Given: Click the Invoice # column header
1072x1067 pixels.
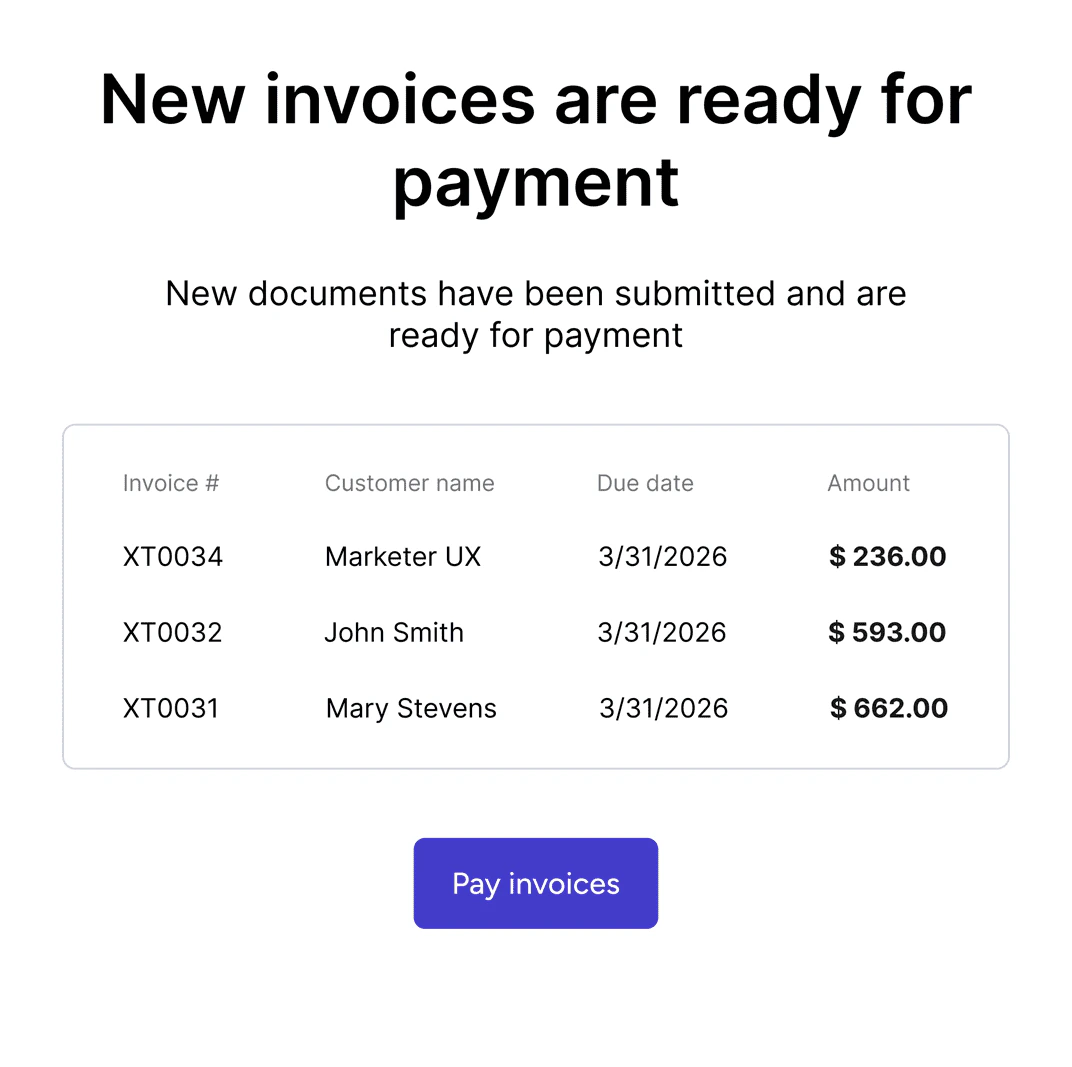Looking at the screenshot, I should (170, 483).
